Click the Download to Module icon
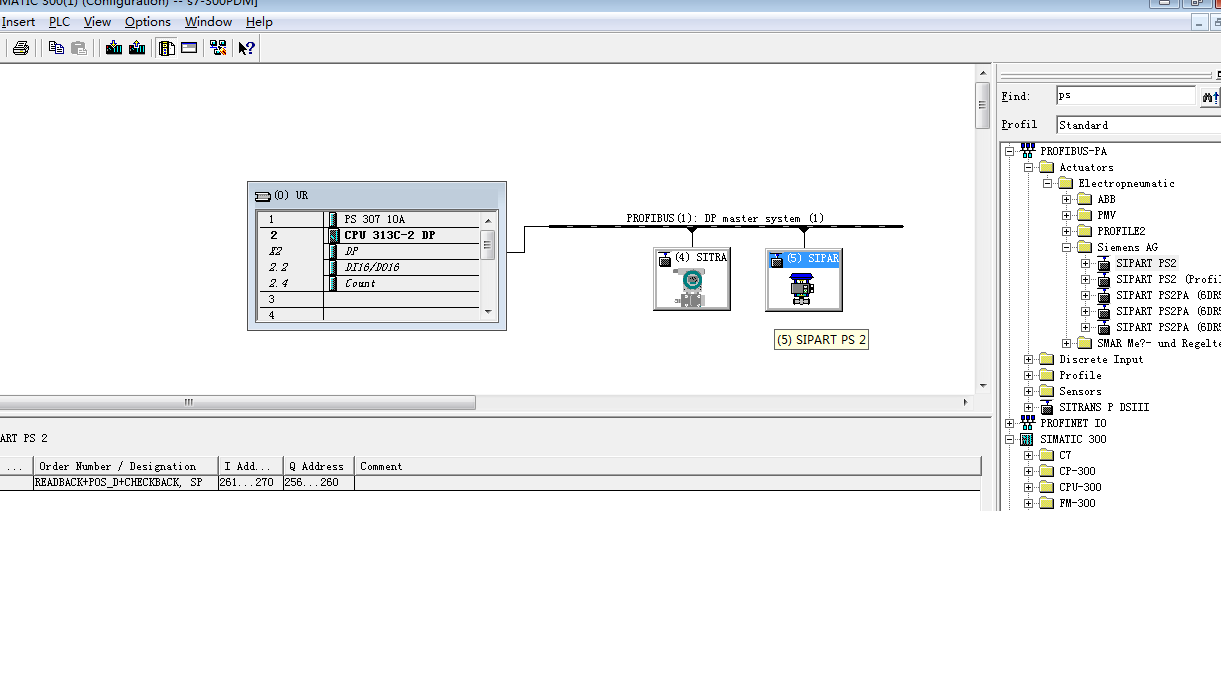The height and width of the screenshot is (691, 1221). pos(114,47)
